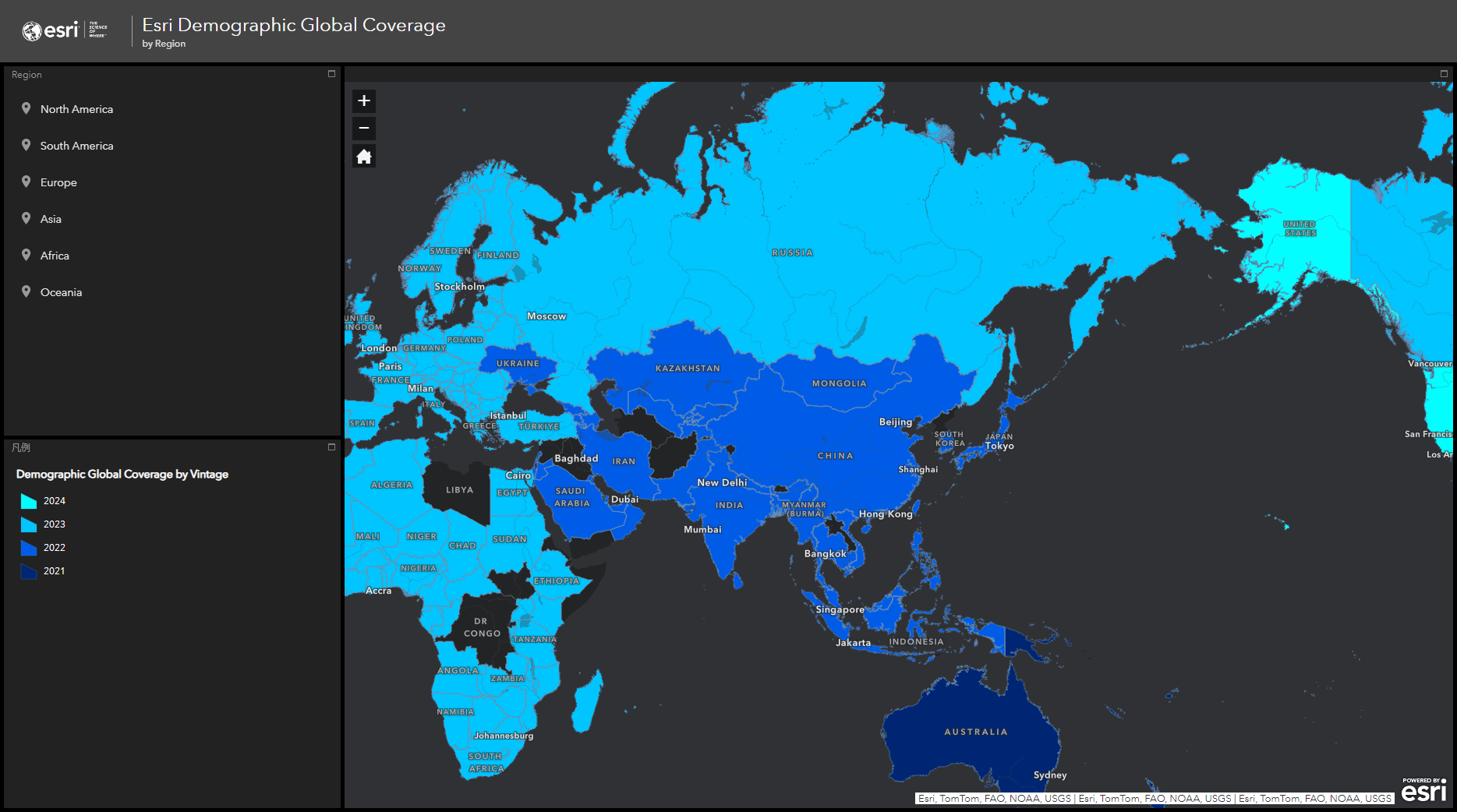Click Saudi Arabia on the map
This screenshot has width=1457, height=812.
pos(571,497)
